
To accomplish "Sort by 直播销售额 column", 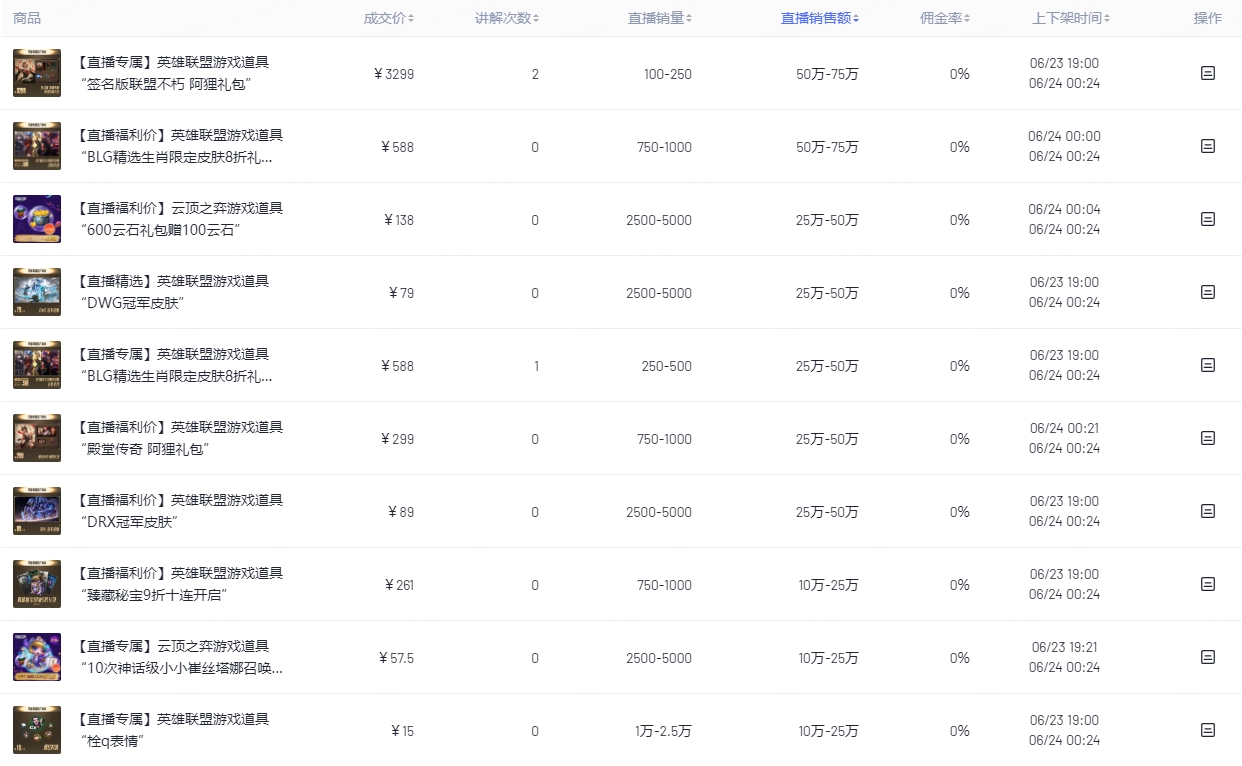I will (820, 18).
